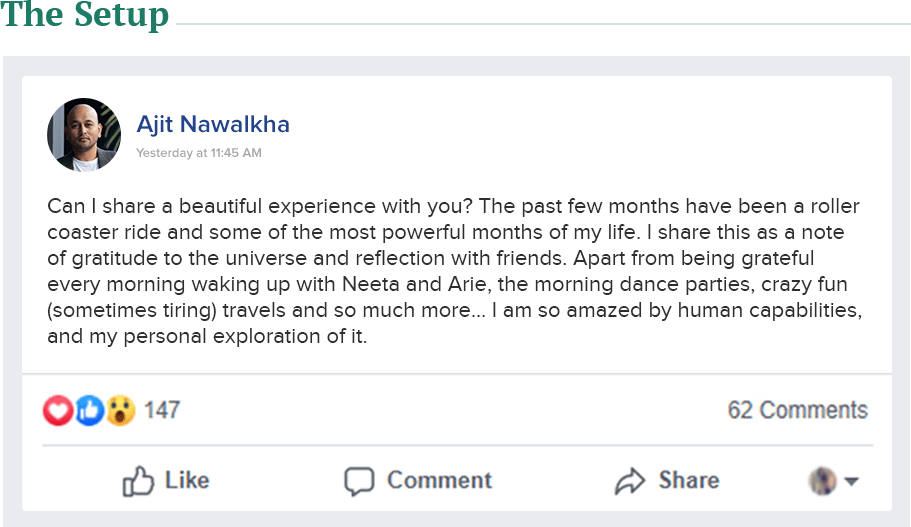Click The Setup section heading
Screen dimensions: 911x527
pyautogui.click(x=85, y=15)
